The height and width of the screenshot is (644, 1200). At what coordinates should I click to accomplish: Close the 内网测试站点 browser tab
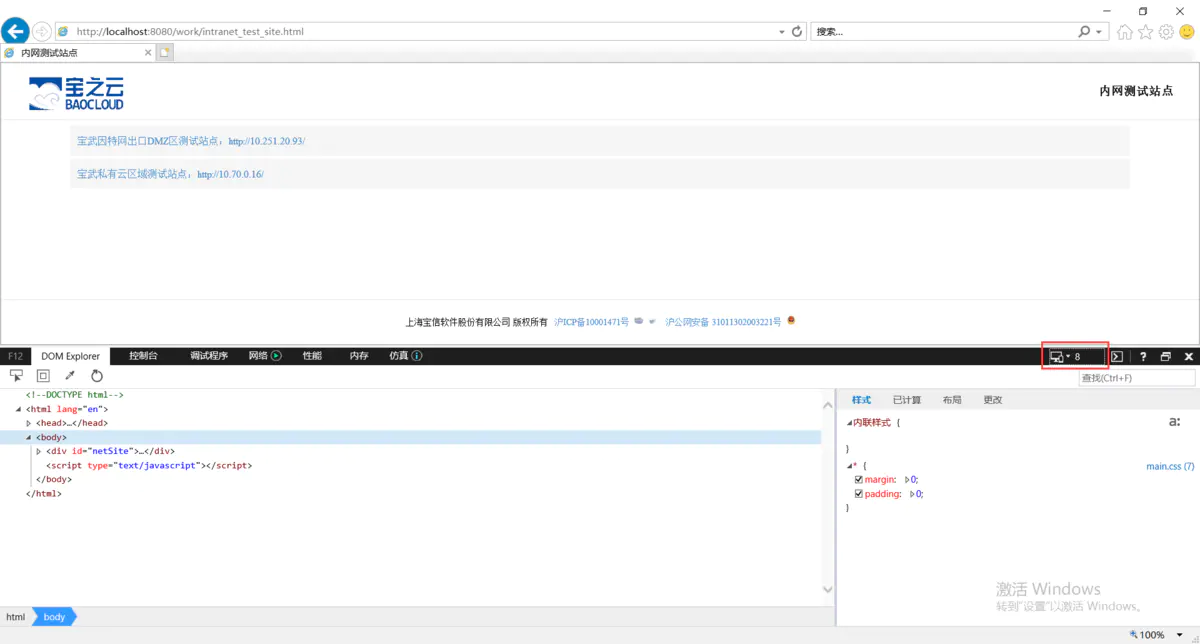pyautogui.click(x=148, y=52)
